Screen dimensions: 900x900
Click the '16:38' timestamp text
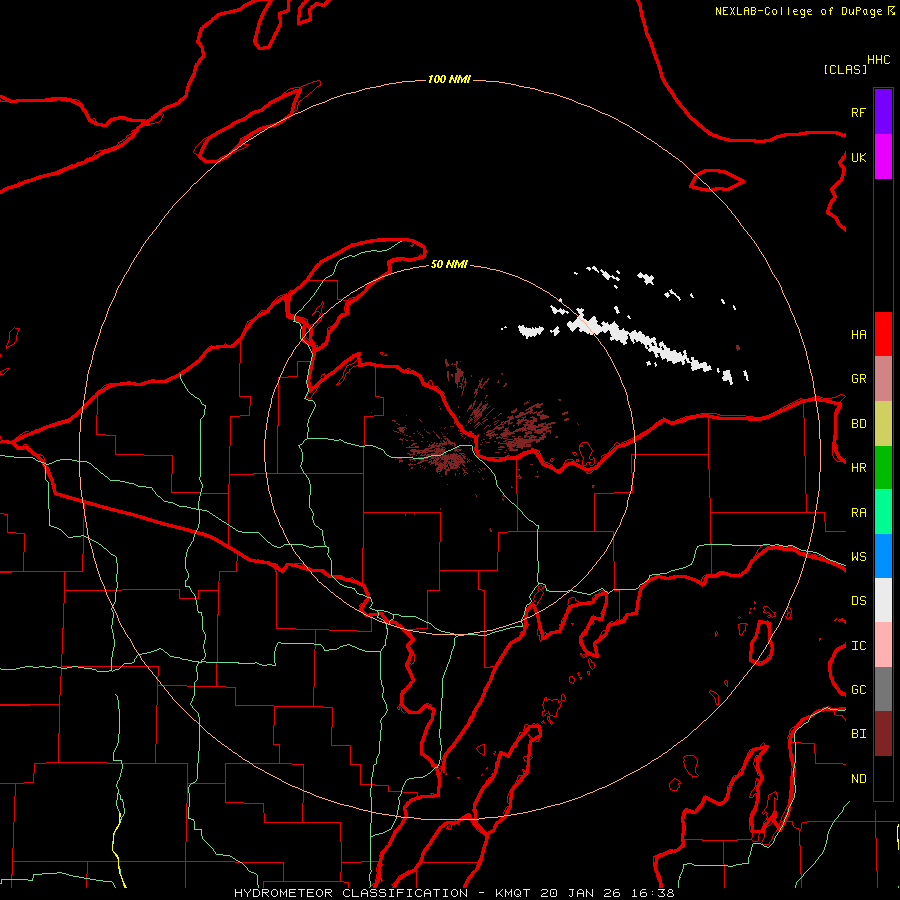(651, 893)
